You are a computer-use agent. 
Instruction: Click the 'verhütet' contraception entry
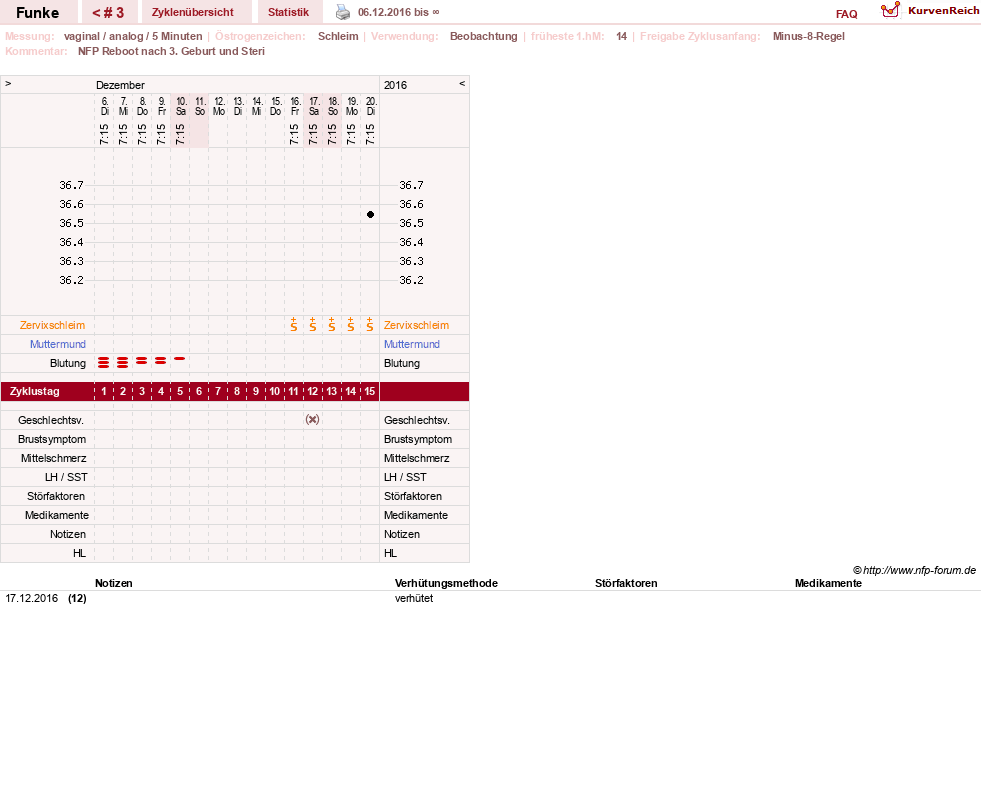point(414,598)
